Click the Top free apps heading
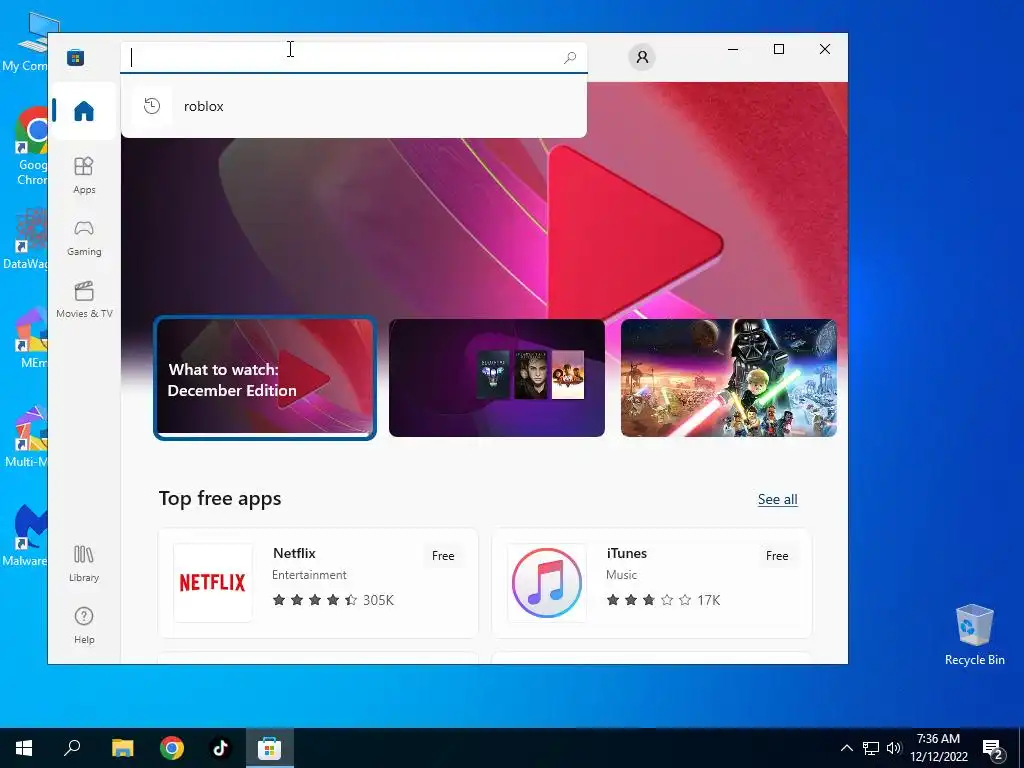This screenshot has height=768, width=1024. point(220,498)
